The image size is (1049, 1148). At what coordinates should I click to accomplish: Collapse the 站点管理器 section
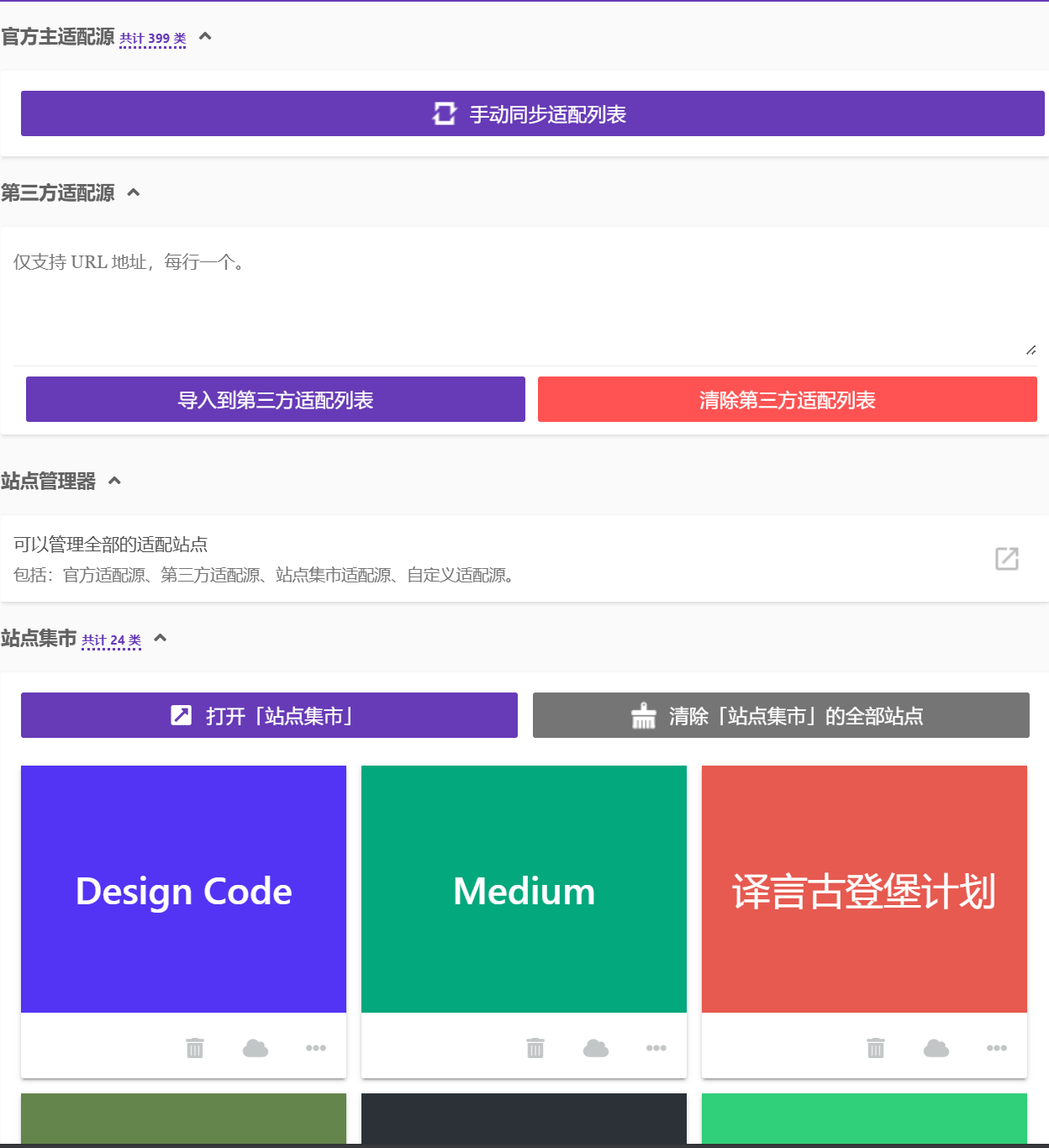(115, 481)
